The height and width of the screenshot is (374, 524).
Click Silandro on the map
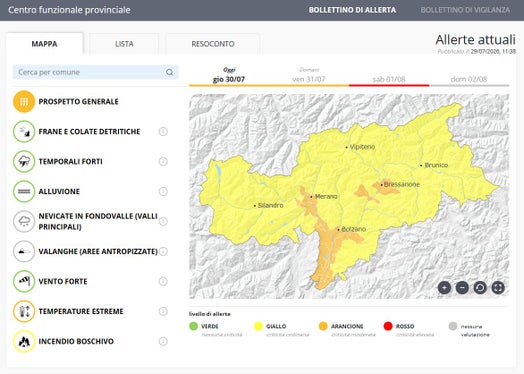click(268, 205)
